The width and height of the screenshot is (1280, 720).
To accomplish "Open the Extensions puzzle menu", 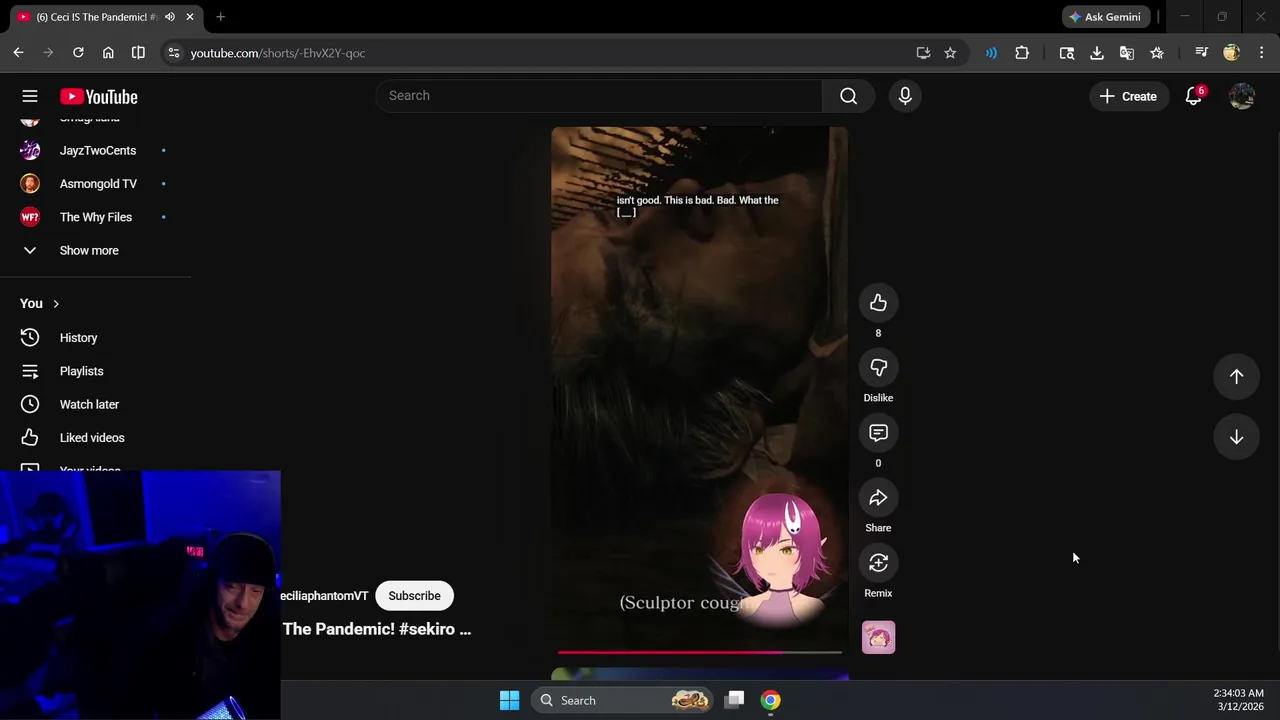I will [x=1022, y=53].
